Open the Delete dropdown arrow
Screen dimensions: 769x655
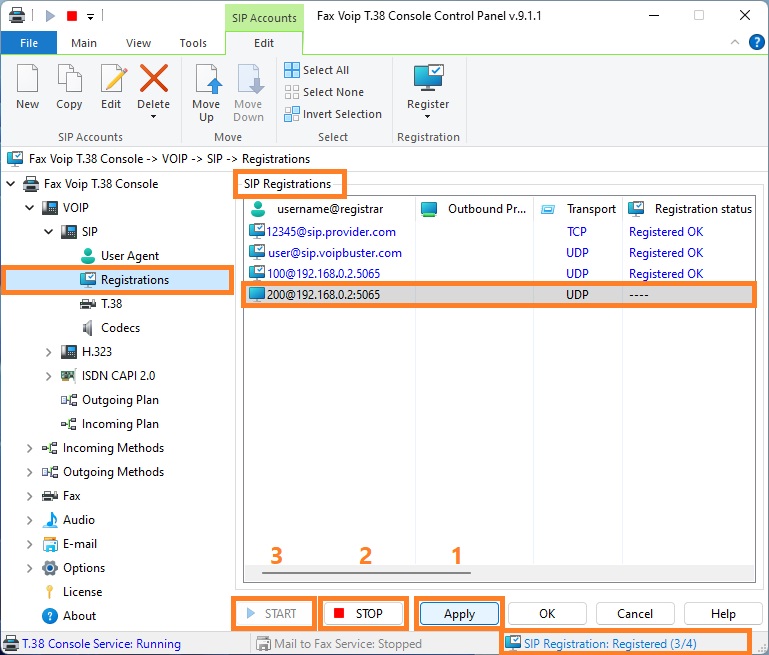(154, 117)
